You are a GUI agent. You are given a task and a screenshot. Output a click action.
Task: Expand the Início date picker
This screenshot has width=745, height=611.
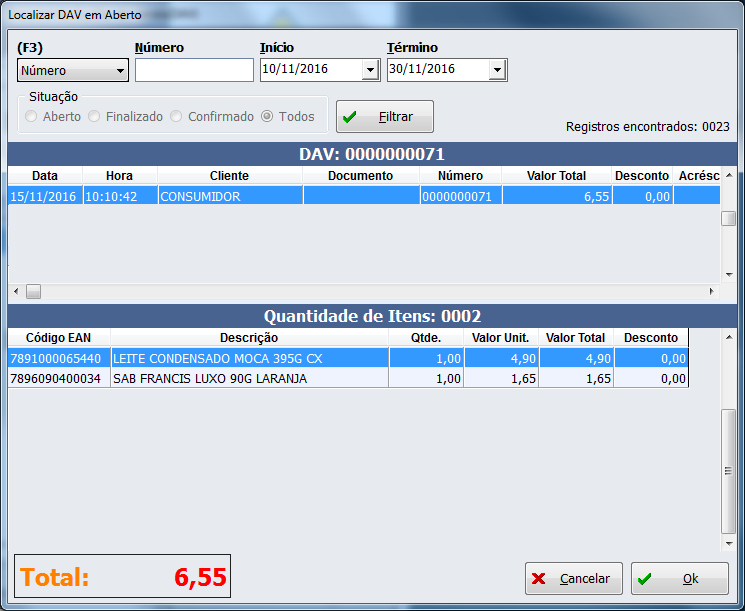(x=370, y=70)
